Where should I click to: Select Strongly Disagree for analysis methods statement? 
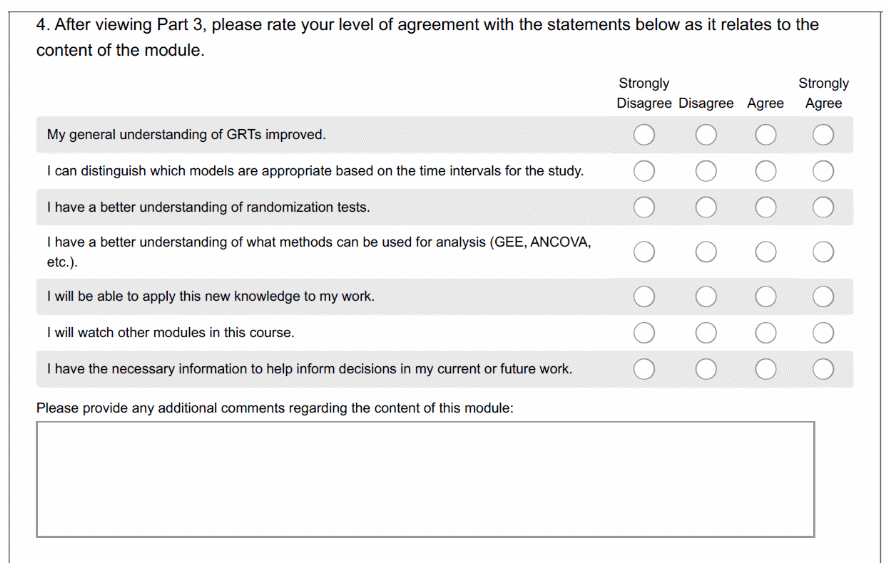tap(644, 252)
